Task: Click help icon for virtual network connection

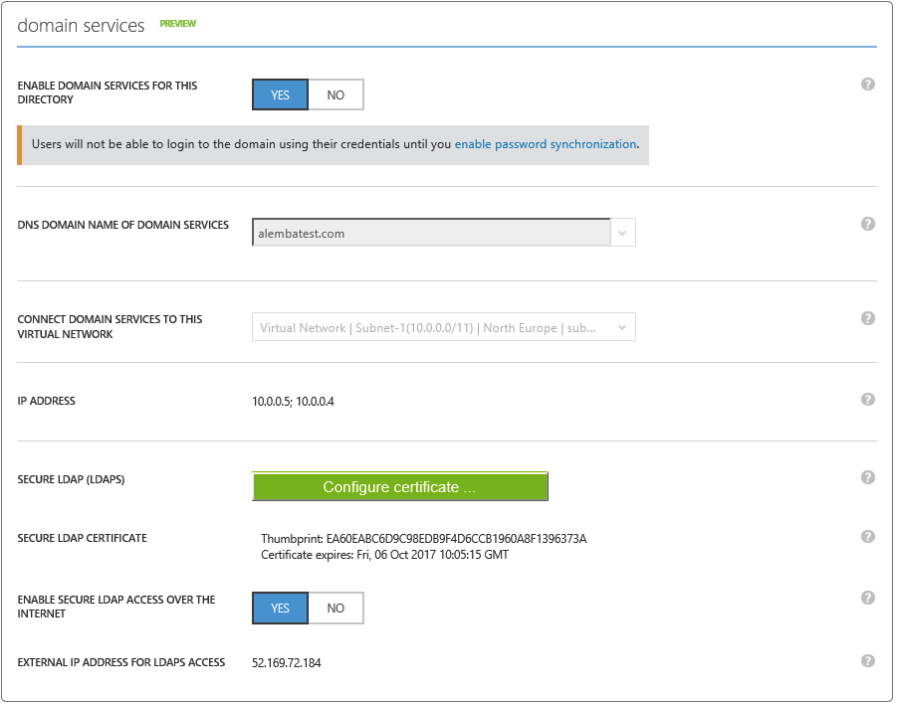Action: point(868,319)
